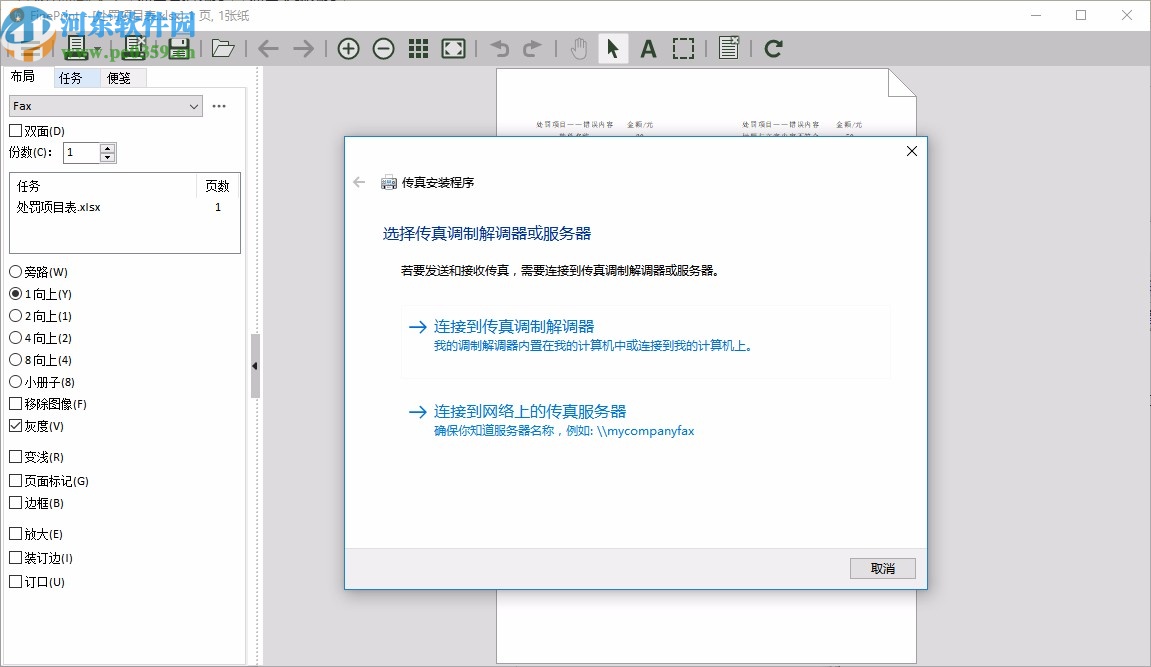Switch to the 任务 tab
This screenshot has width=1151, height=667.
click(x=72, y=77)
